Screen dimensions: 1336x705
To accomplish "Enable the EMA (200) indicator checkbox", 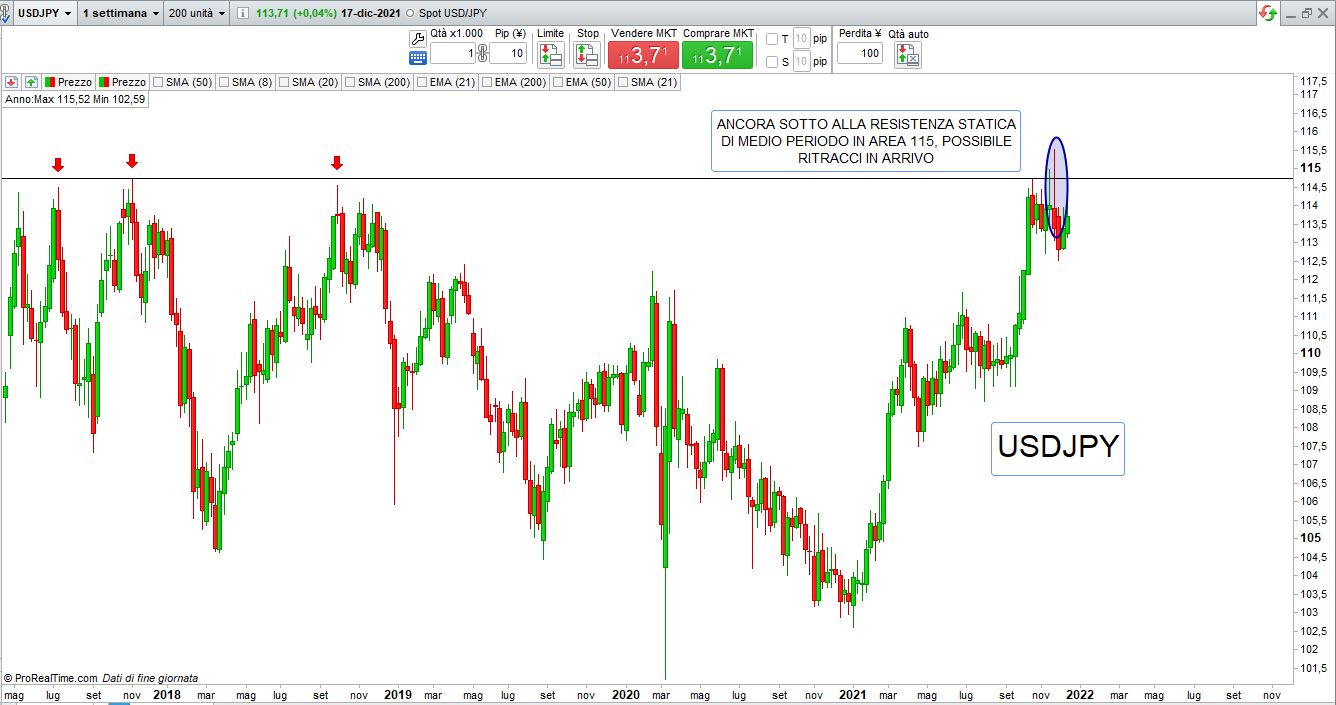I will [488, 82].
